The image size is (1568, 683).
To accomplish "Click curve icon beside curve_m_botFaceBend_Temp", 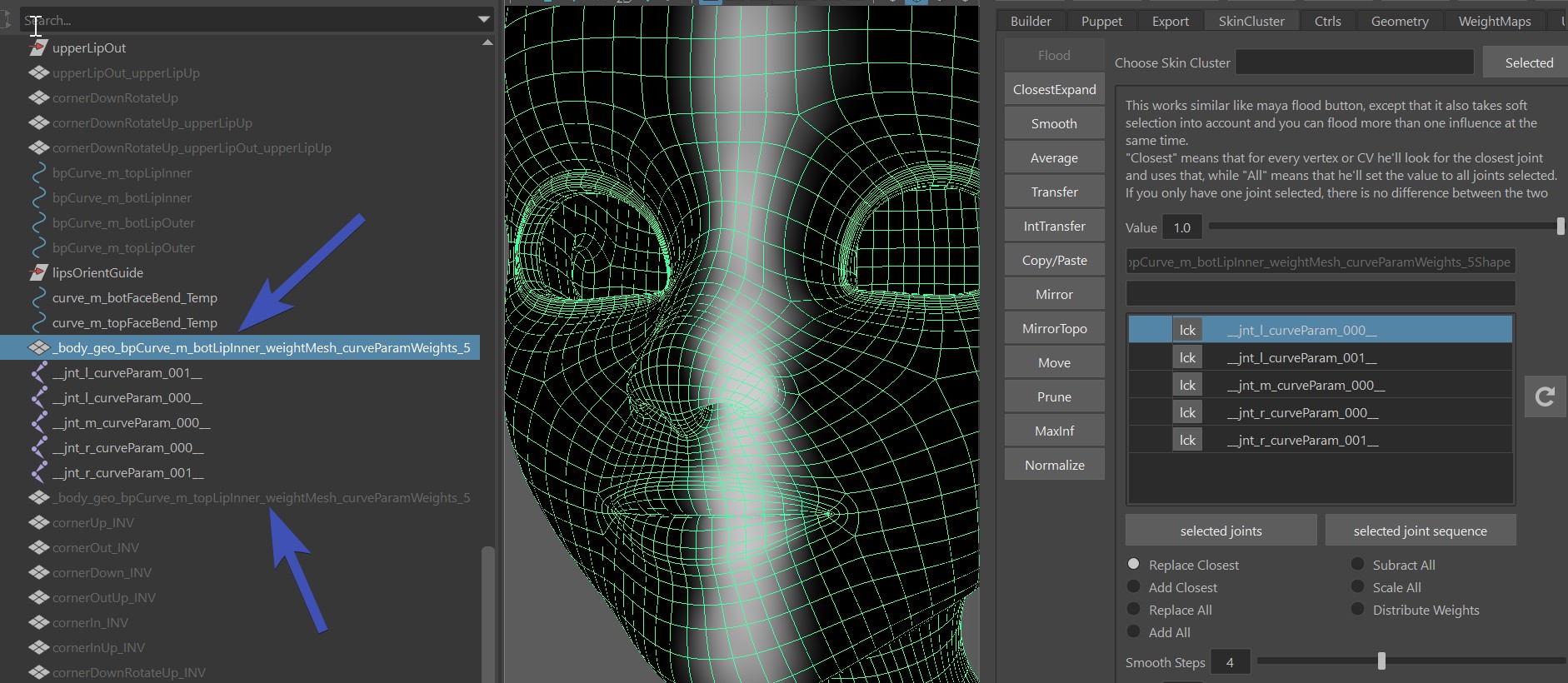I will [x=38, y=298].
